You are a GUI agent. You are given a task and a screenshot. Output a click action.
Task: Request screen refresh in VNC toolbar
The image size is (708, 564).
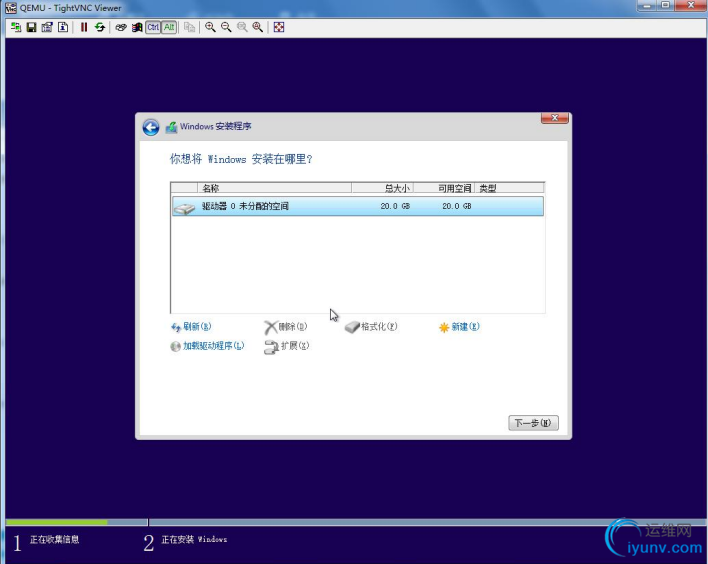(x=100, y=27)
